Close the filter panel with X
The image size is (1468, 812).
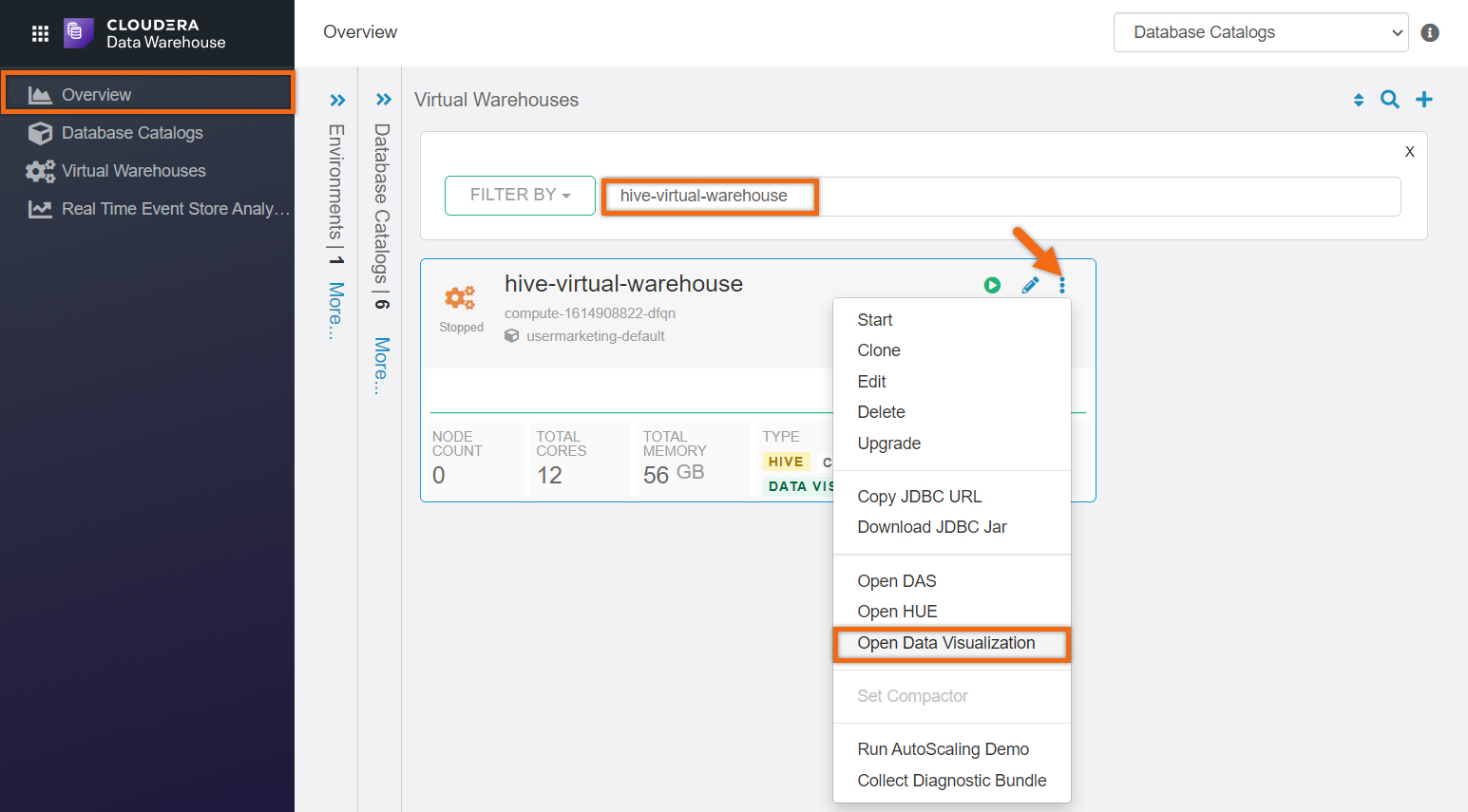(x=1410, y=152)
